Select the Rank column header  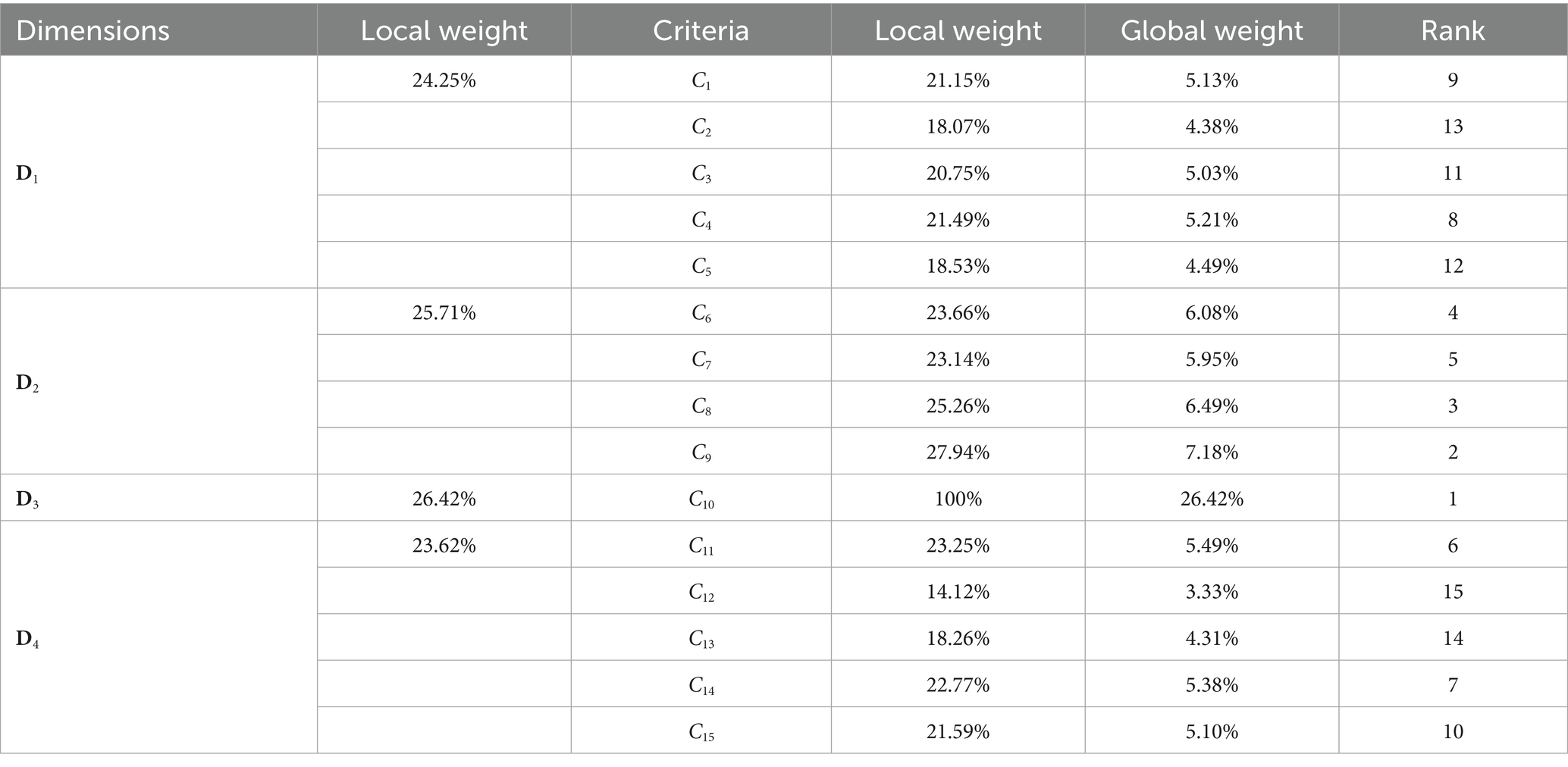click(x=1453, y=30)
